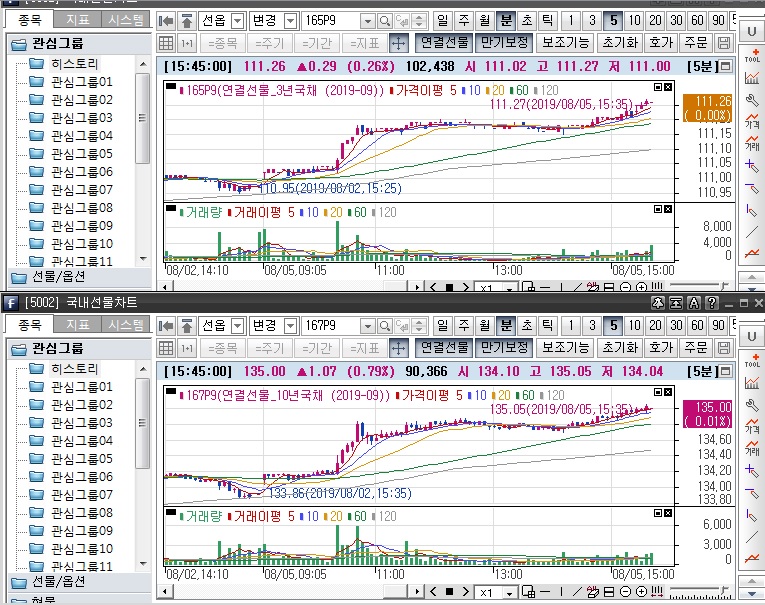Click zoom-in plus circle below 167P9 chart
The width and height of the screenshot is (765, 605).
click(x=642, y=592)
